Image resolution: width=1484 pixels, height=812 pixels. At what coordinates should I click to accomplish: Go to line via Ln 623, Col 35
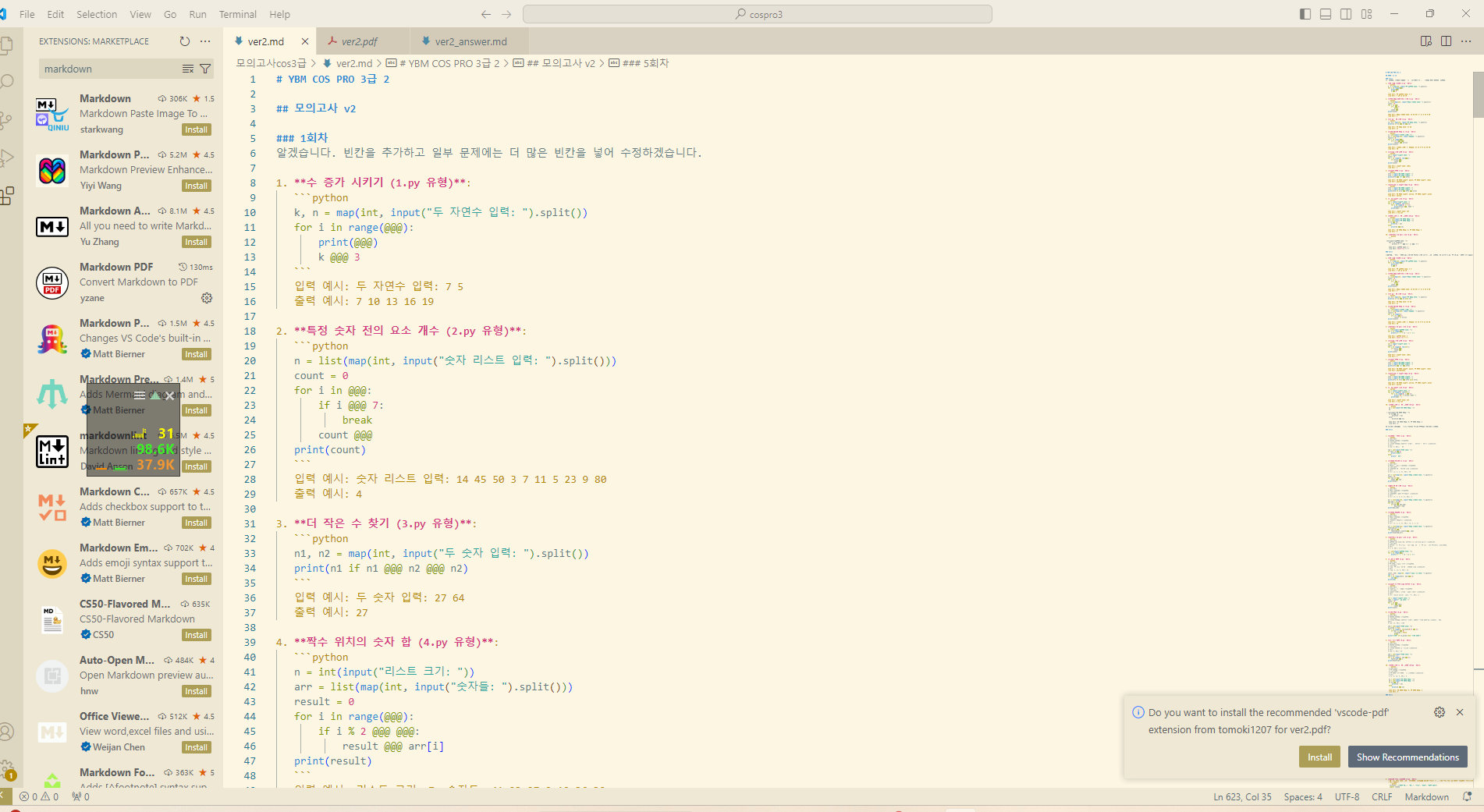tap(1242, 796)
